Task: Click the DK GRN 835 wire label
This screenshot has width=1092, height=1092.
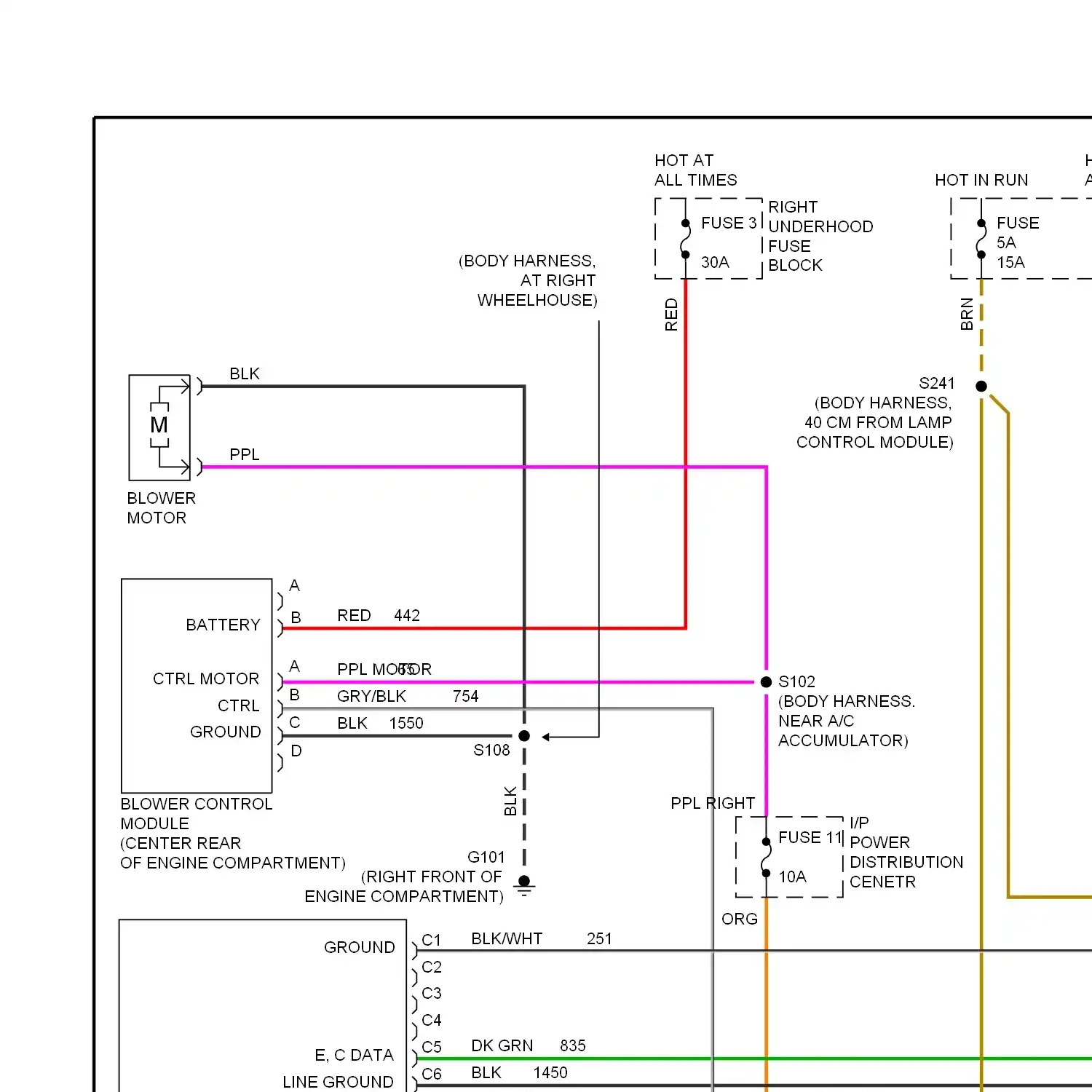Action: coord(529,1046)
